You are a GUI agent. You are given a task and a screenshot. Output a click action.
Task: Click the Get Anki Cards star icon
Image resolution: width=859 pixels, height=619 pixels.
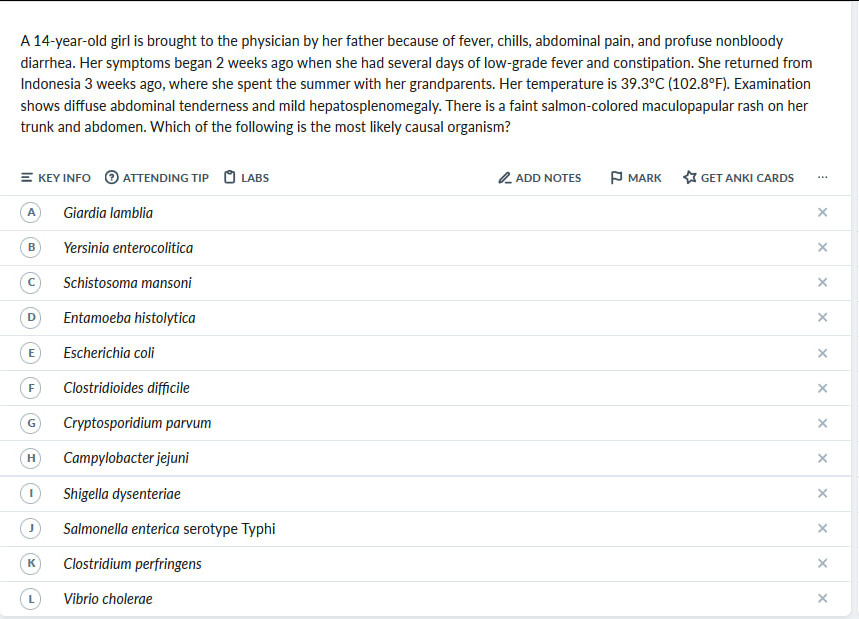point(690,178)
